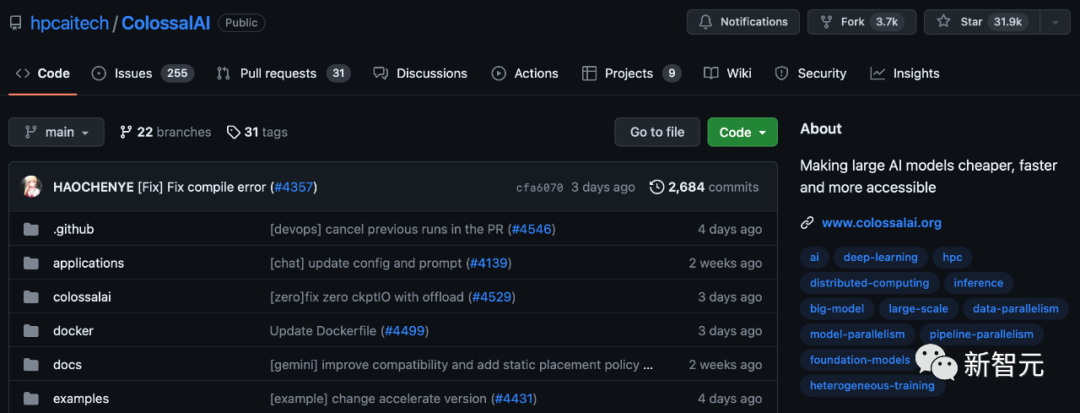This screenshot has width=1080, height=413.
Task: Open the Issues tab
Action: [x=143, y=73]
